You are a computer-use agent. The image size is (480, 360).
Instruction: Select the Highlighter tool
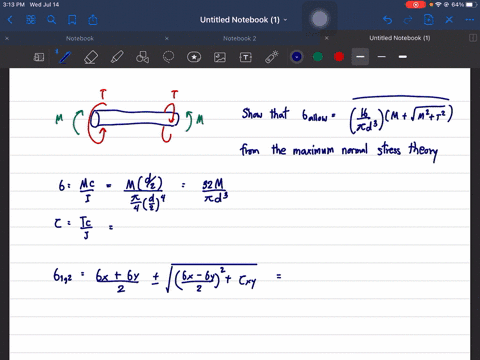117,57
